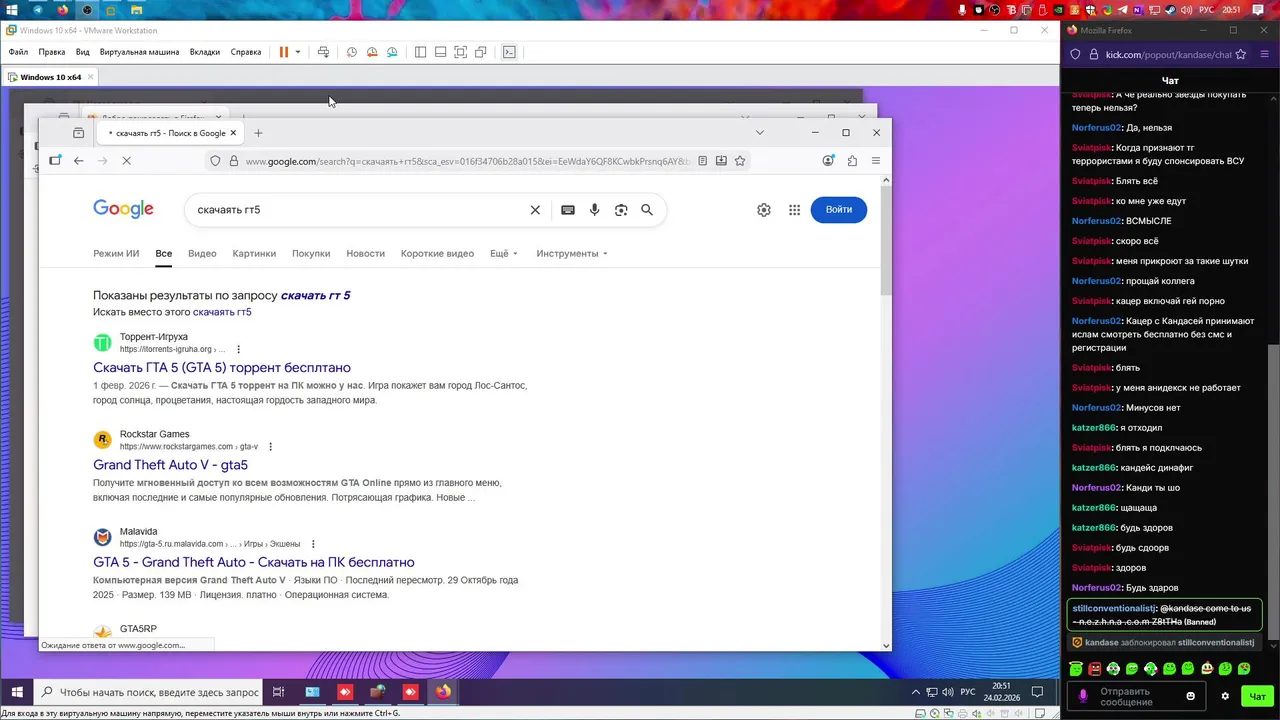Go back in the Firefox browser
Viewport: 1280px width, 720px height.
[x=79, y=160]
